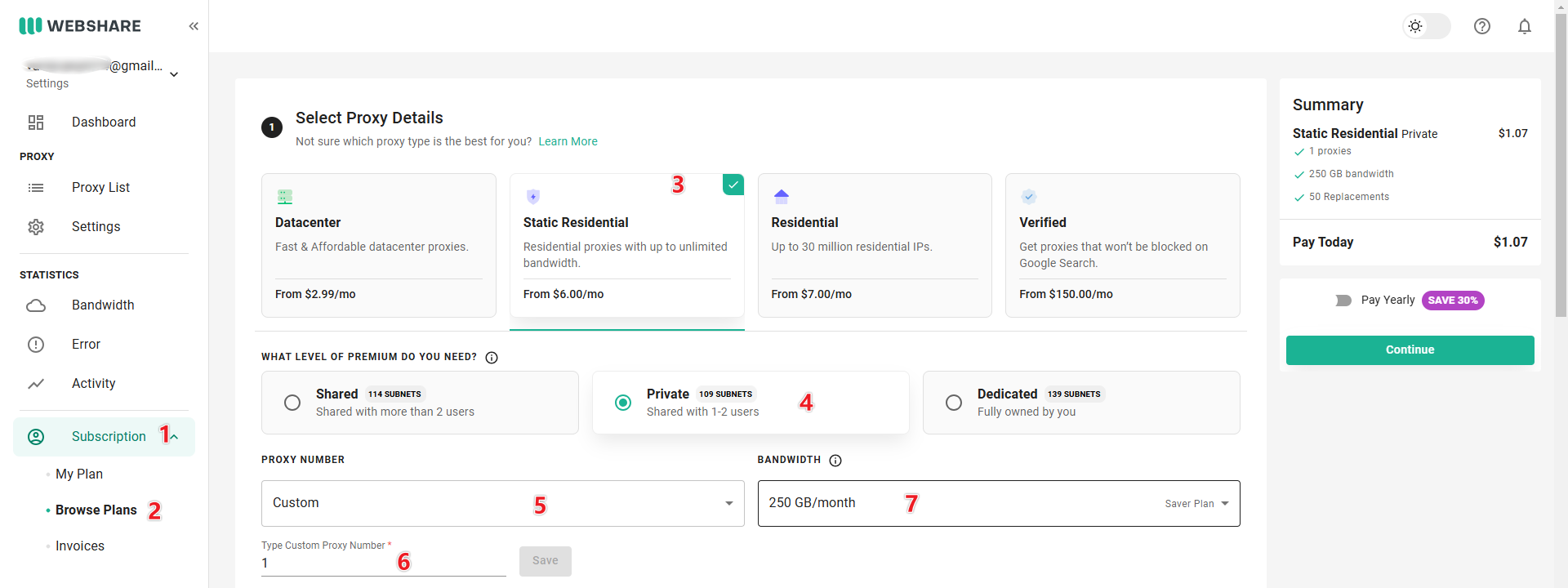The height and width of the screenshot is (588, 1568).
Task: Click the Proxy List lines icon
Action: click(x=36, y=188)
